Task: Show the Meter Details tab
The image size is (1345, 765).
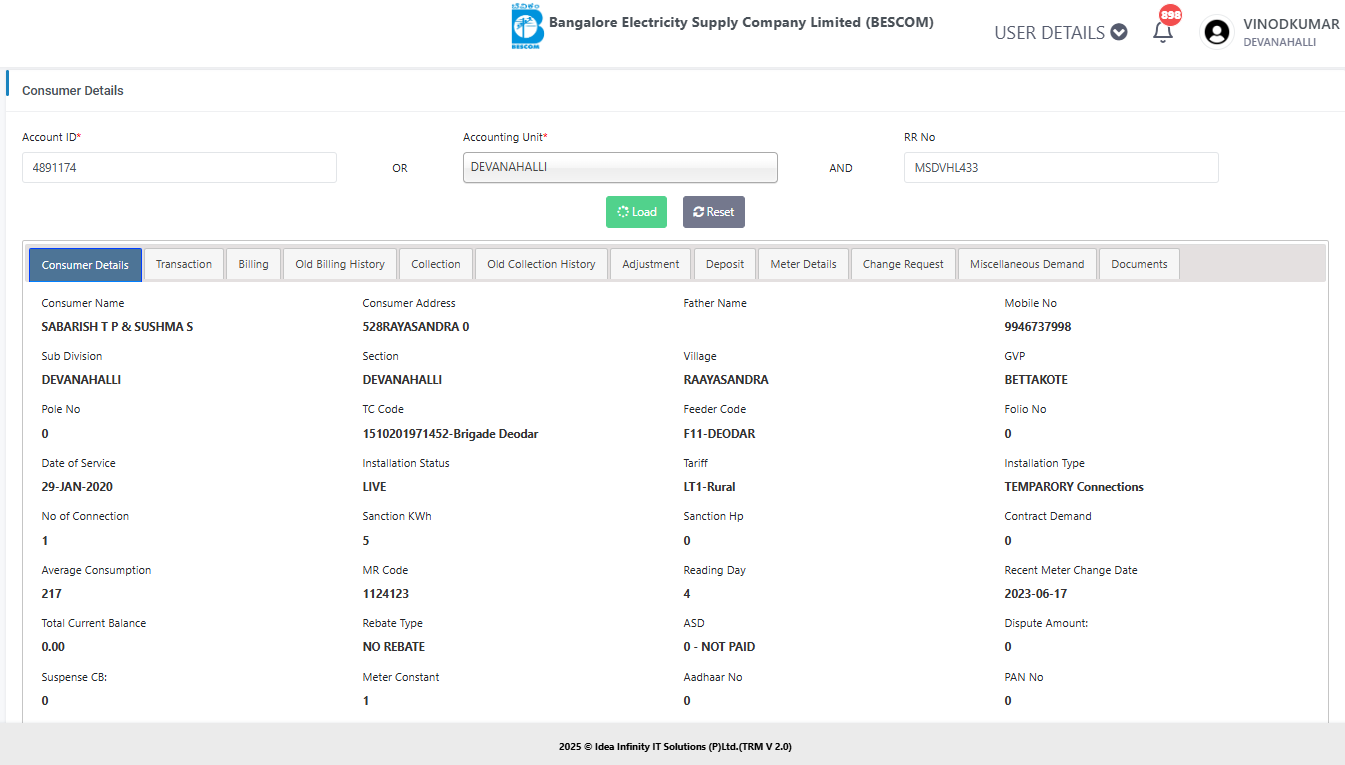Action: point(803,264)
